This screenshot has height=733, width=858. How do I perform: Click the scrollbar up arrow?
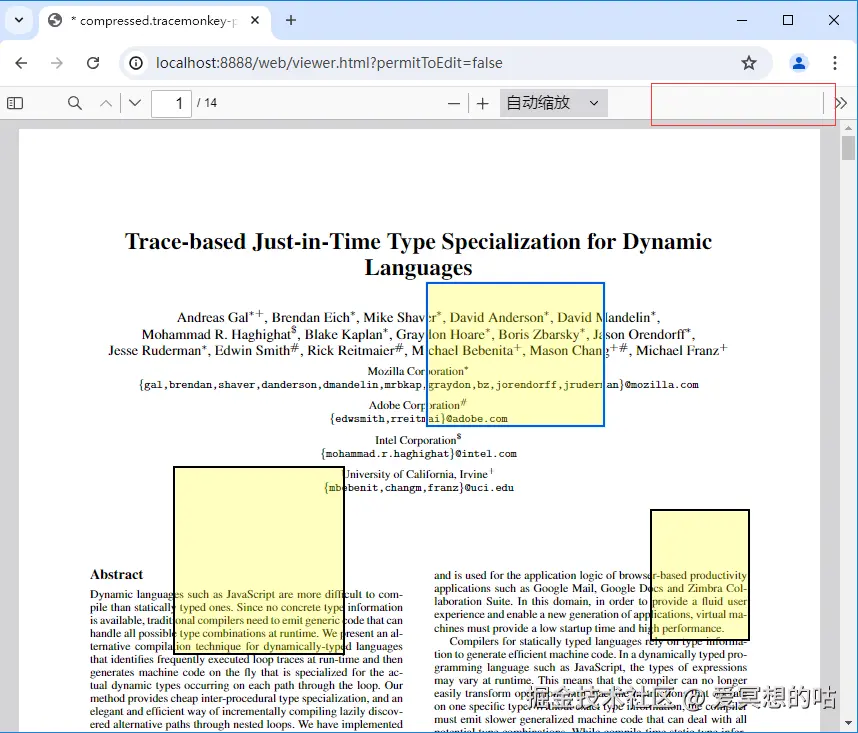[848, 128]
